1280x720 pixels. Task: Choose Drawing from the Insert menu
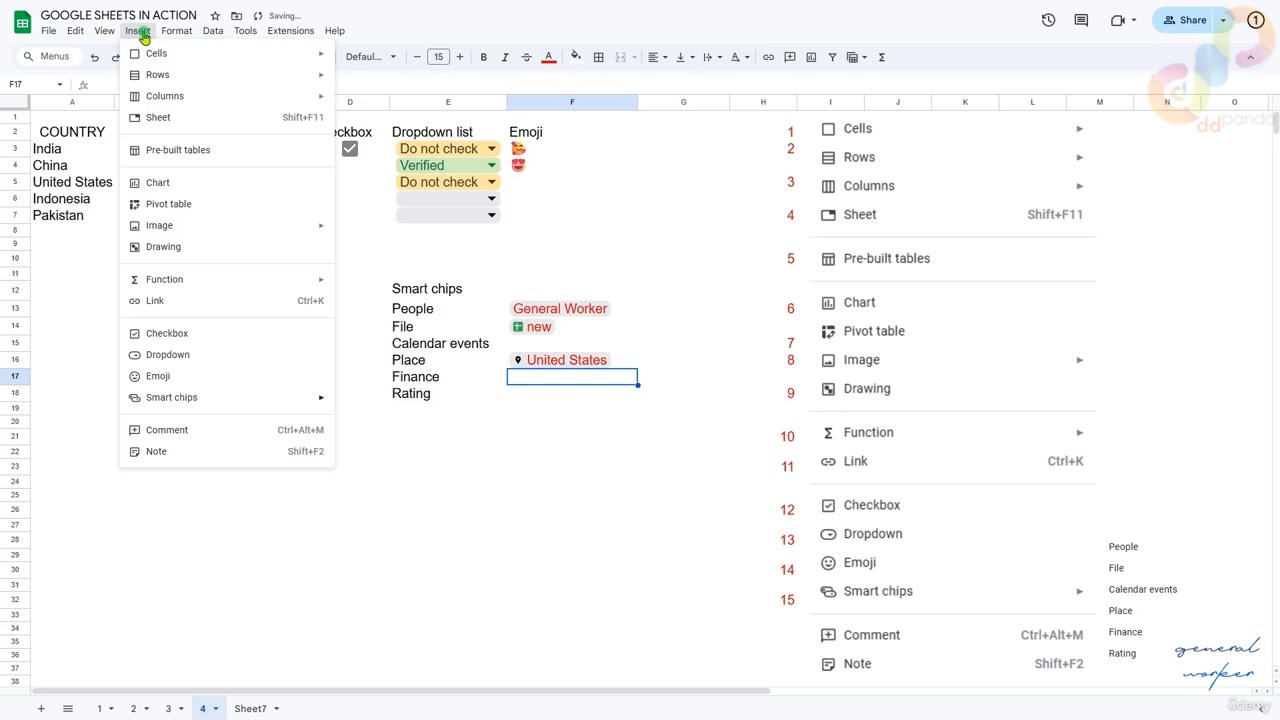[227, 247]
